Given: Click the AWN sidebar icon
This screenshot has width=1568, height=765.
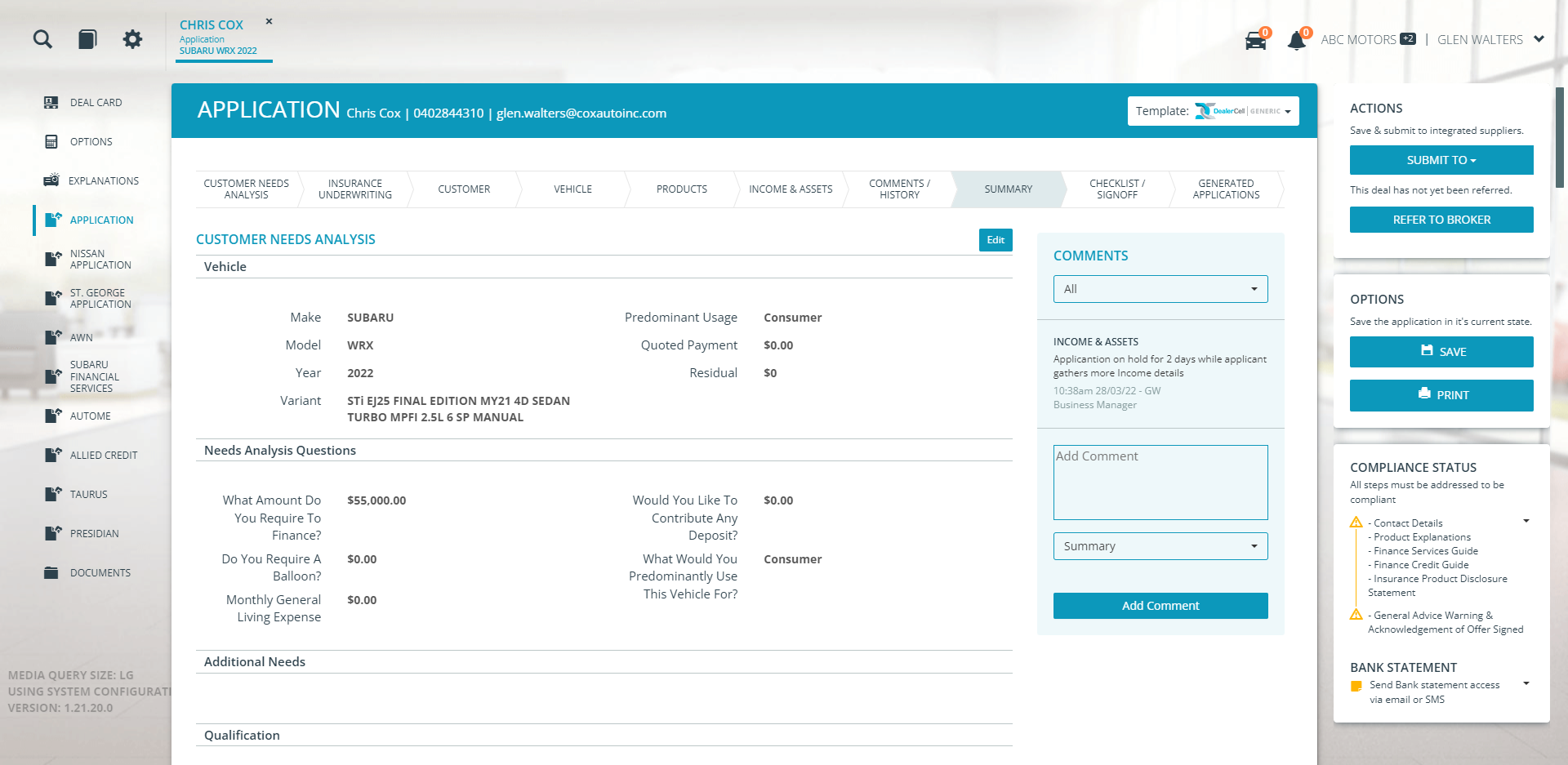Looking at the screenshot, I should point(53,337).
